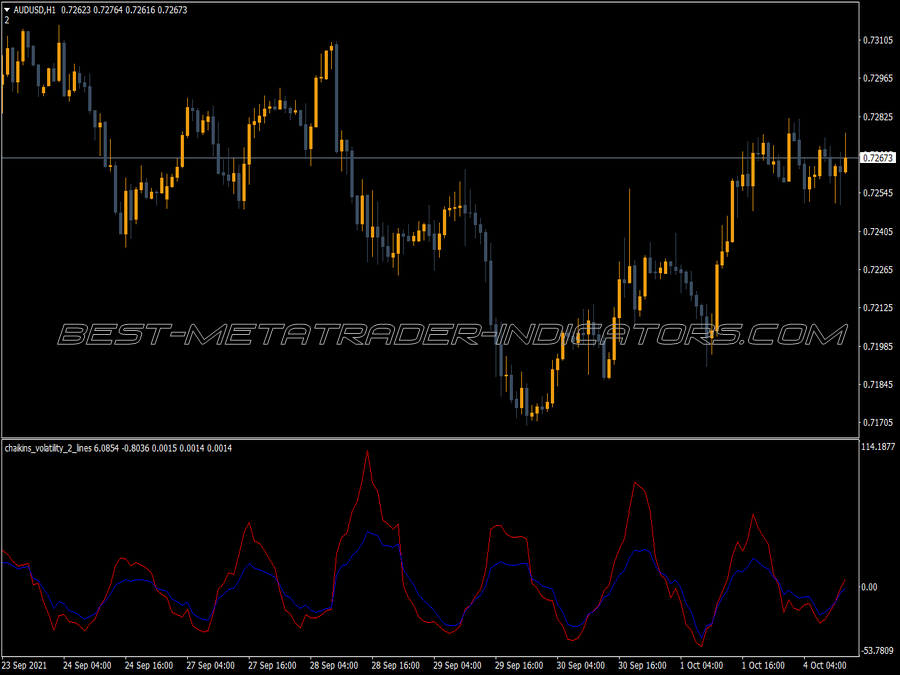The width and height of the screenshot is (900, 675).
Task: Select the 1 Oct 16:00 time label
Action: [x=763, y=665]
